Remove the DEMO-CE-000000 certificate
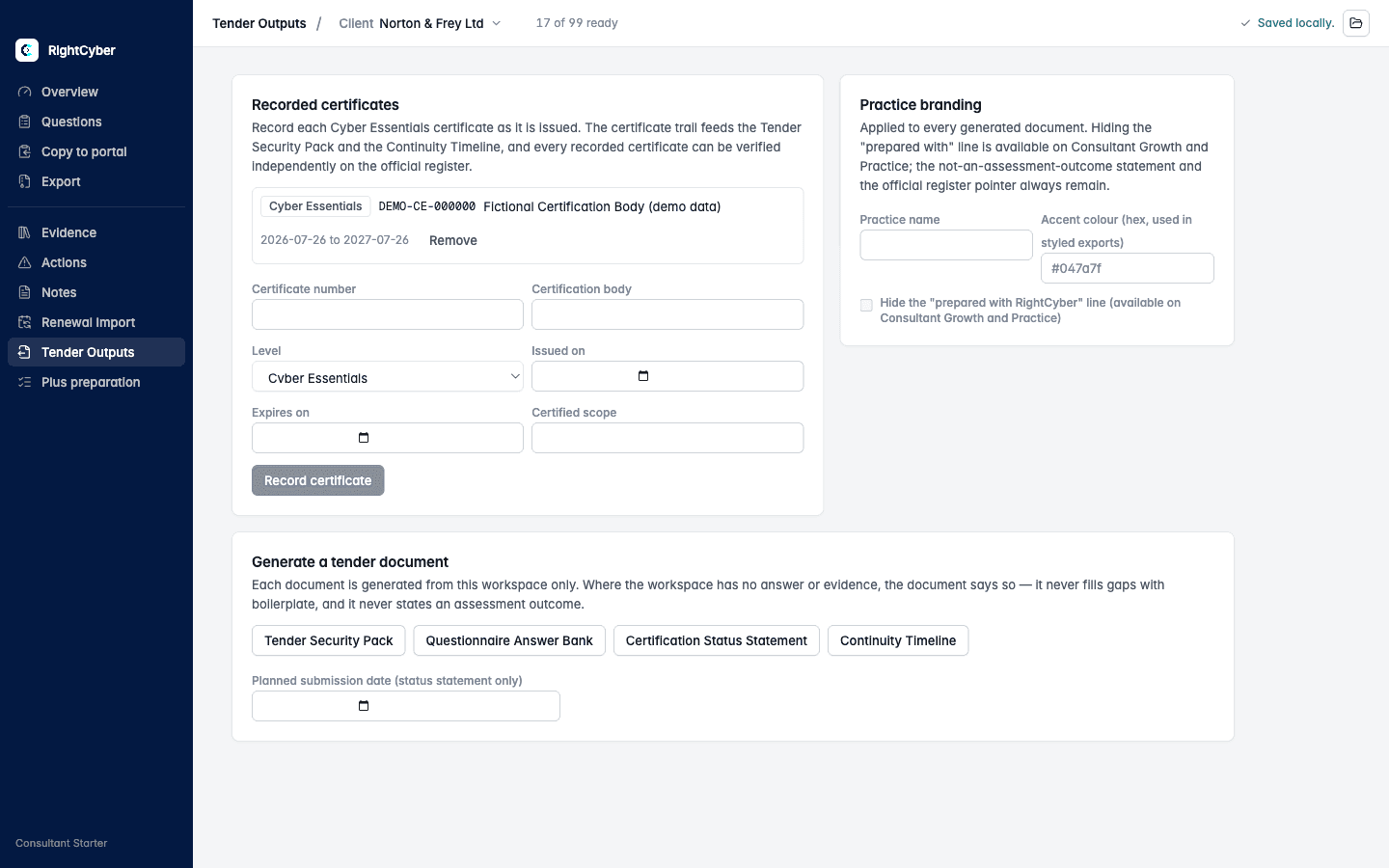Viewport: 1389px width, 868px height. [x=453, y=240]
